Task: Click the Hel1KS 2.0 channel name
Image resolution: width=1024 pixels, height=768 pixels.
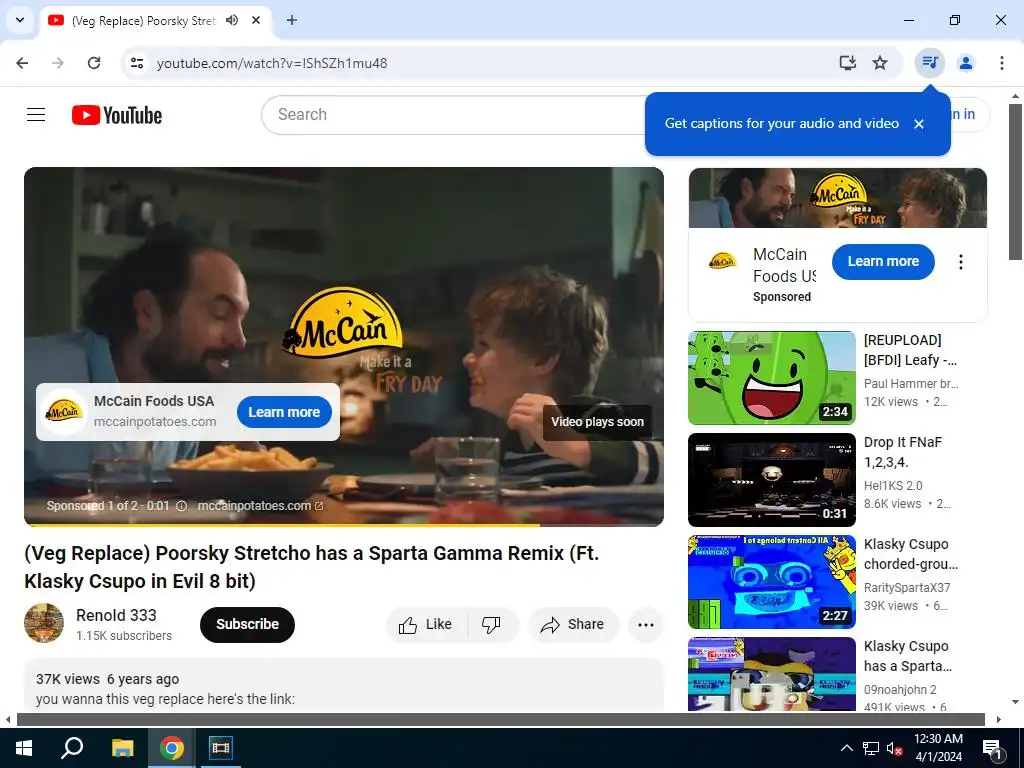Action: click(x=893, y=486)
